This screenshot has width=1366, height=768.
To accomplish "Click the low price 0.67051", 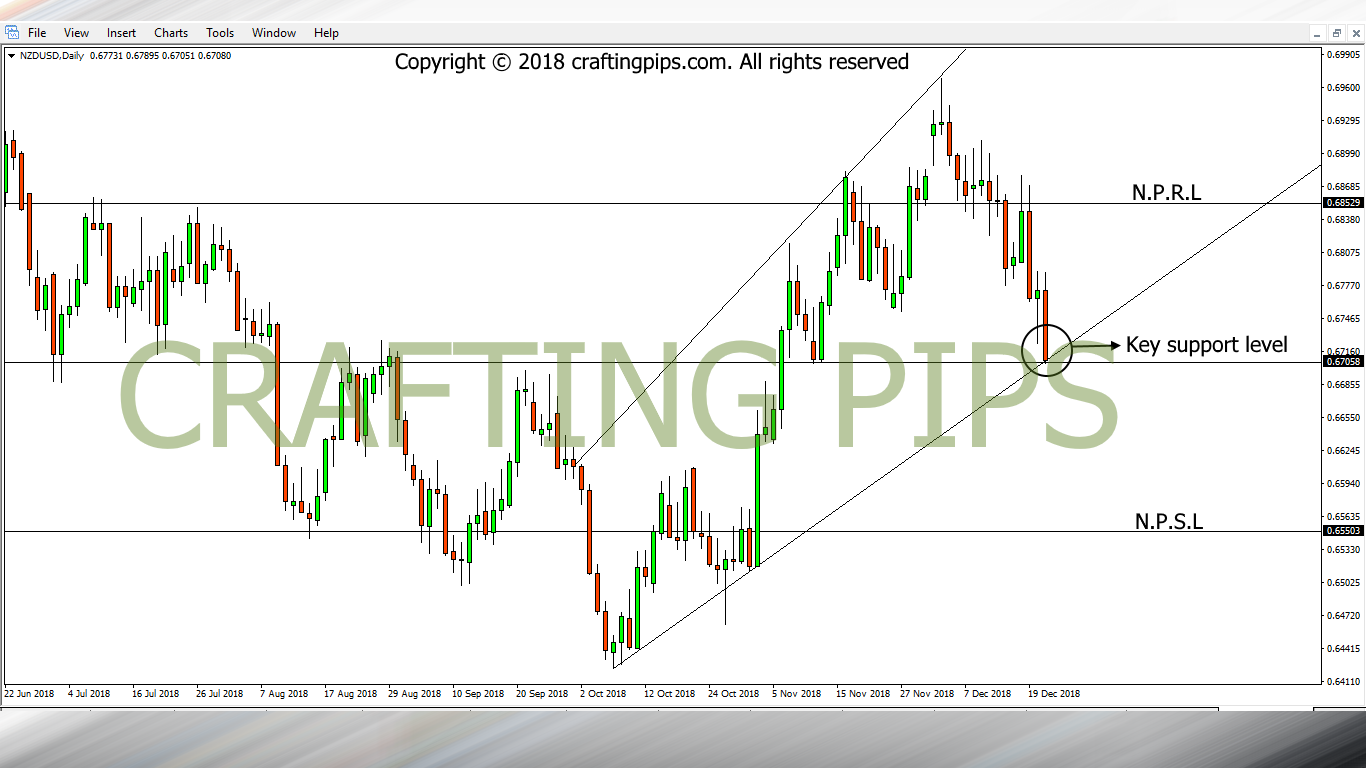I will click(x=180, y=56).
